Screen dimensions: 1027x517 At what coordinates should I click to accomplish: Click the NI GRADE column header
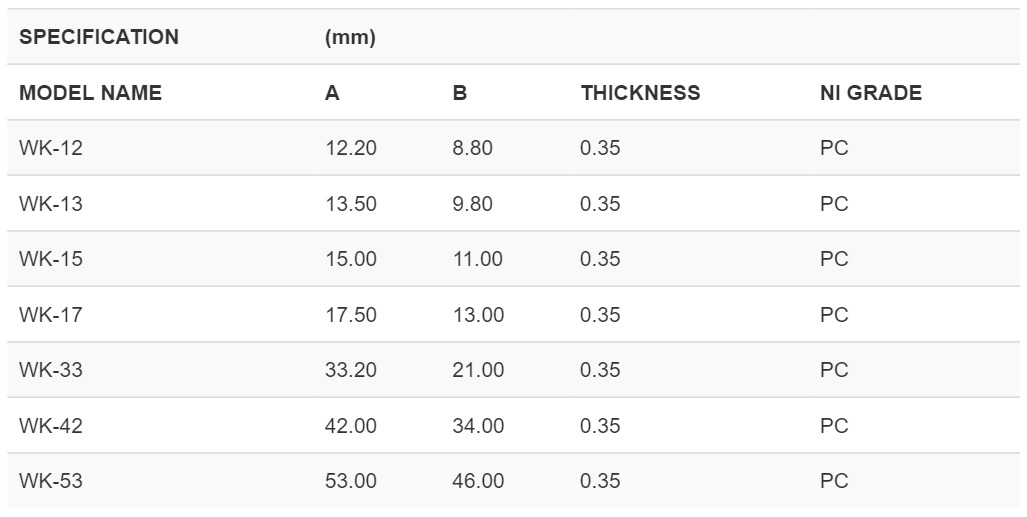point(870,93)
